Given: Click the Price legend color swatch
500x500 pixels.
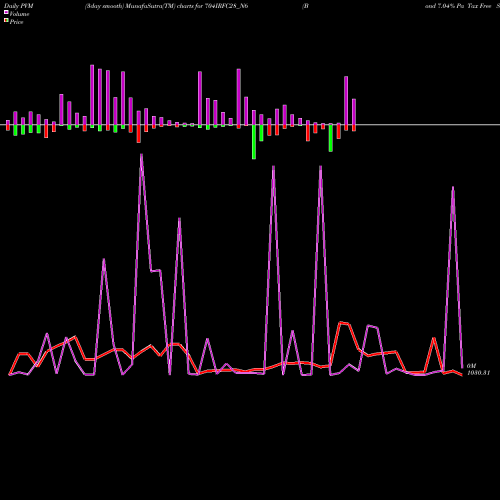Looking at the screenshot, I should pyautogui.click(x=6, y=21).
